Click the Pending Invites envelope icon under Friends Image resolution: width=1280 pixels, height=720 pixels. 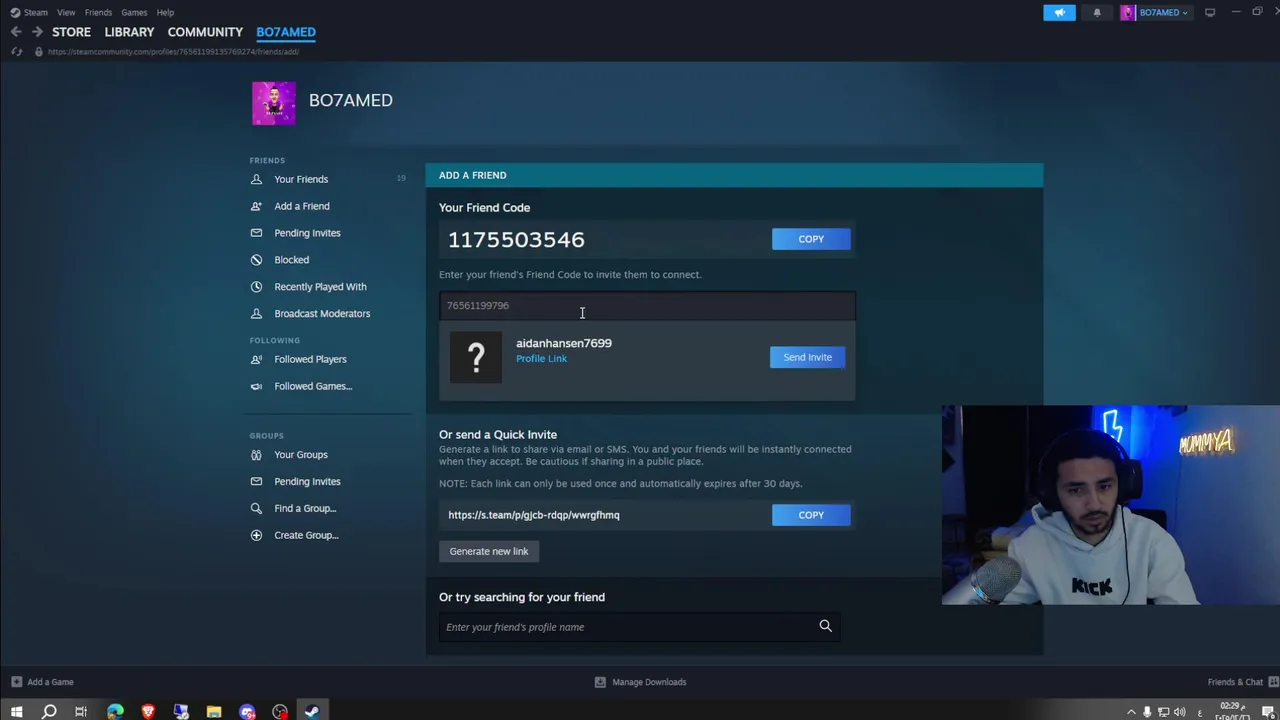click(x=256, y=233)
